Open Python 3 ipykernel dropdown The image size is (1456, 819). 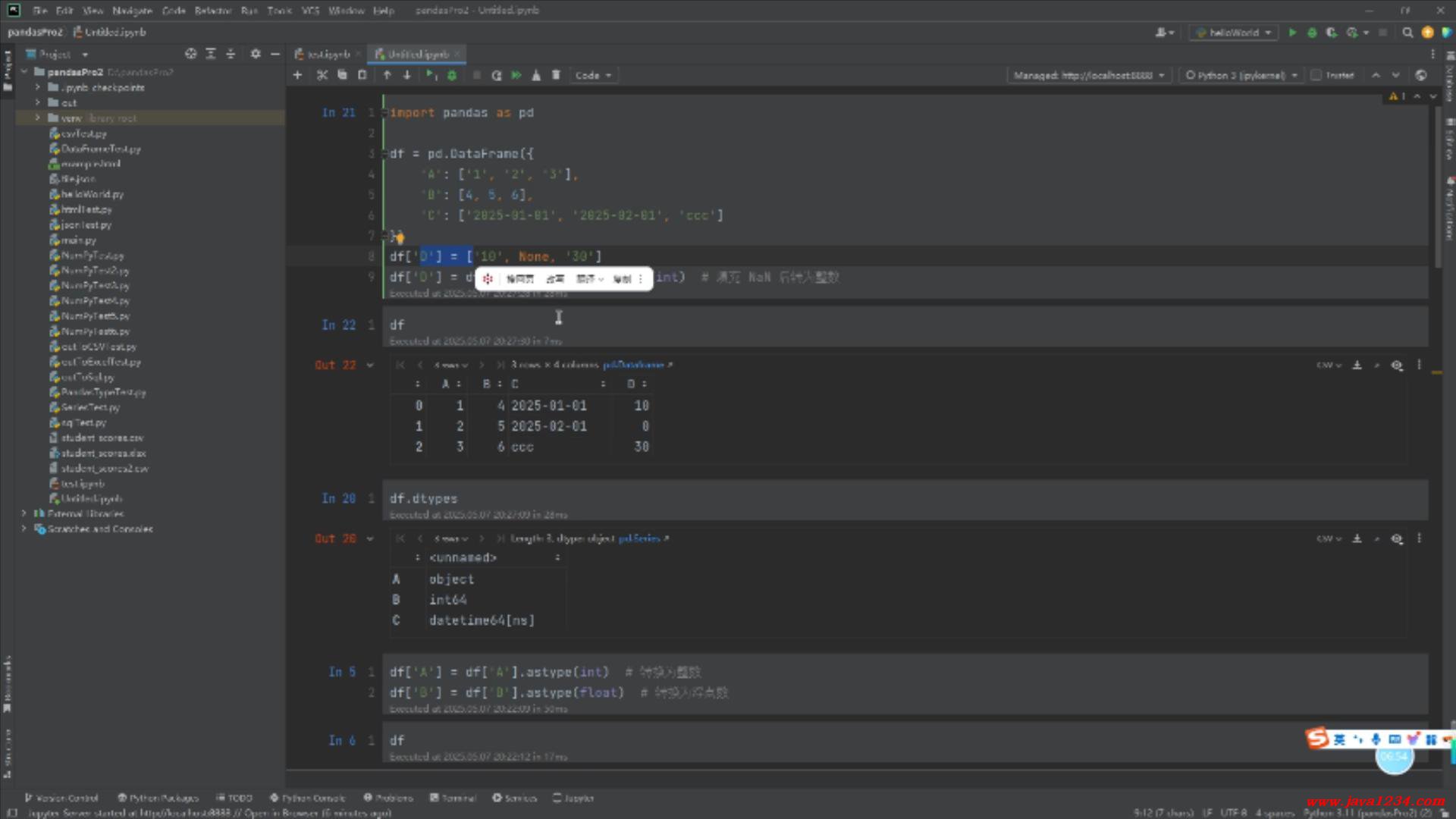1241,75
